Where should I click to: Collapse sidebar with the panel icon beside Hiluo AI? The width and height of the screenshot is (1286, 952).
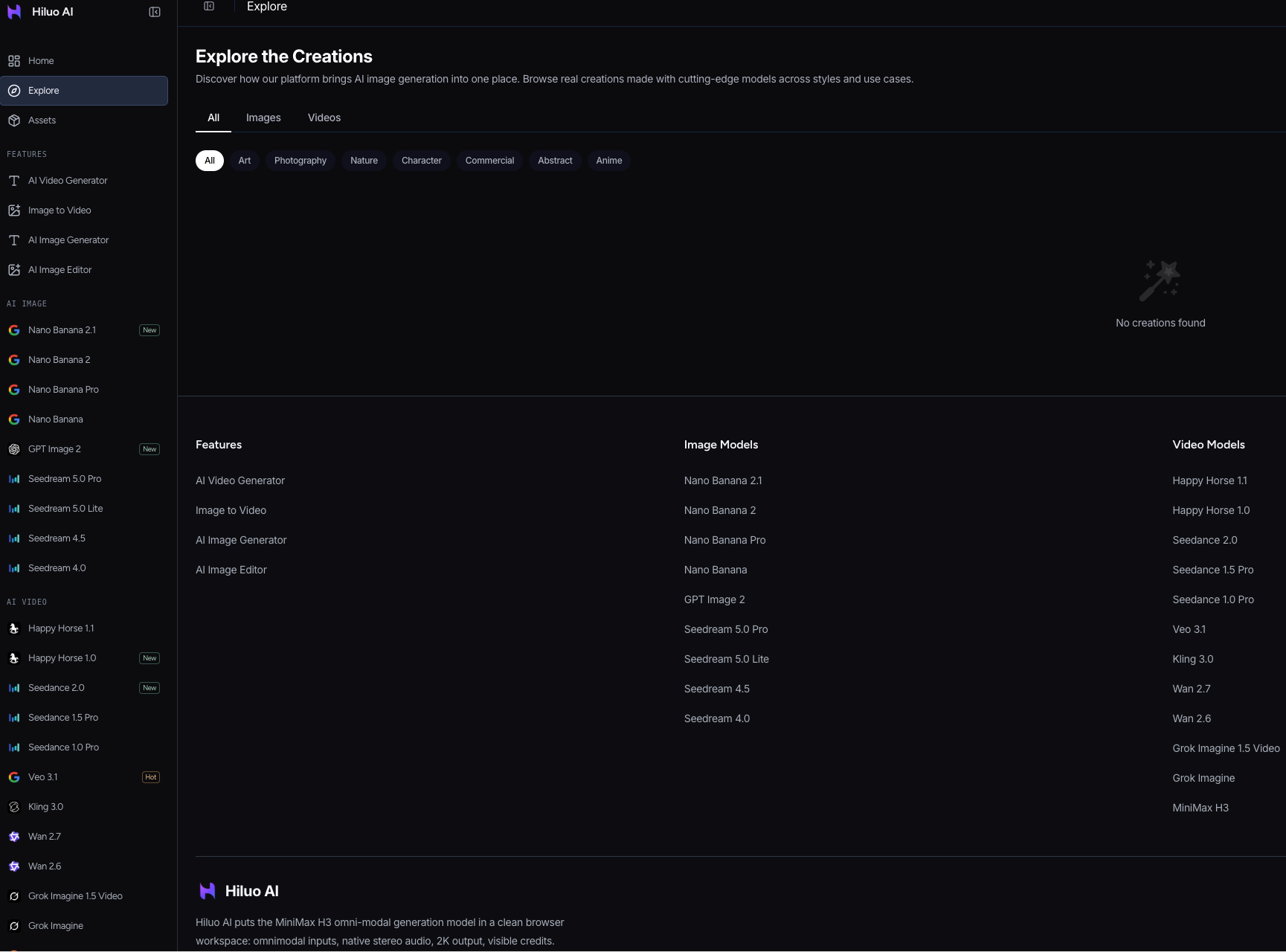click(155, 12)
